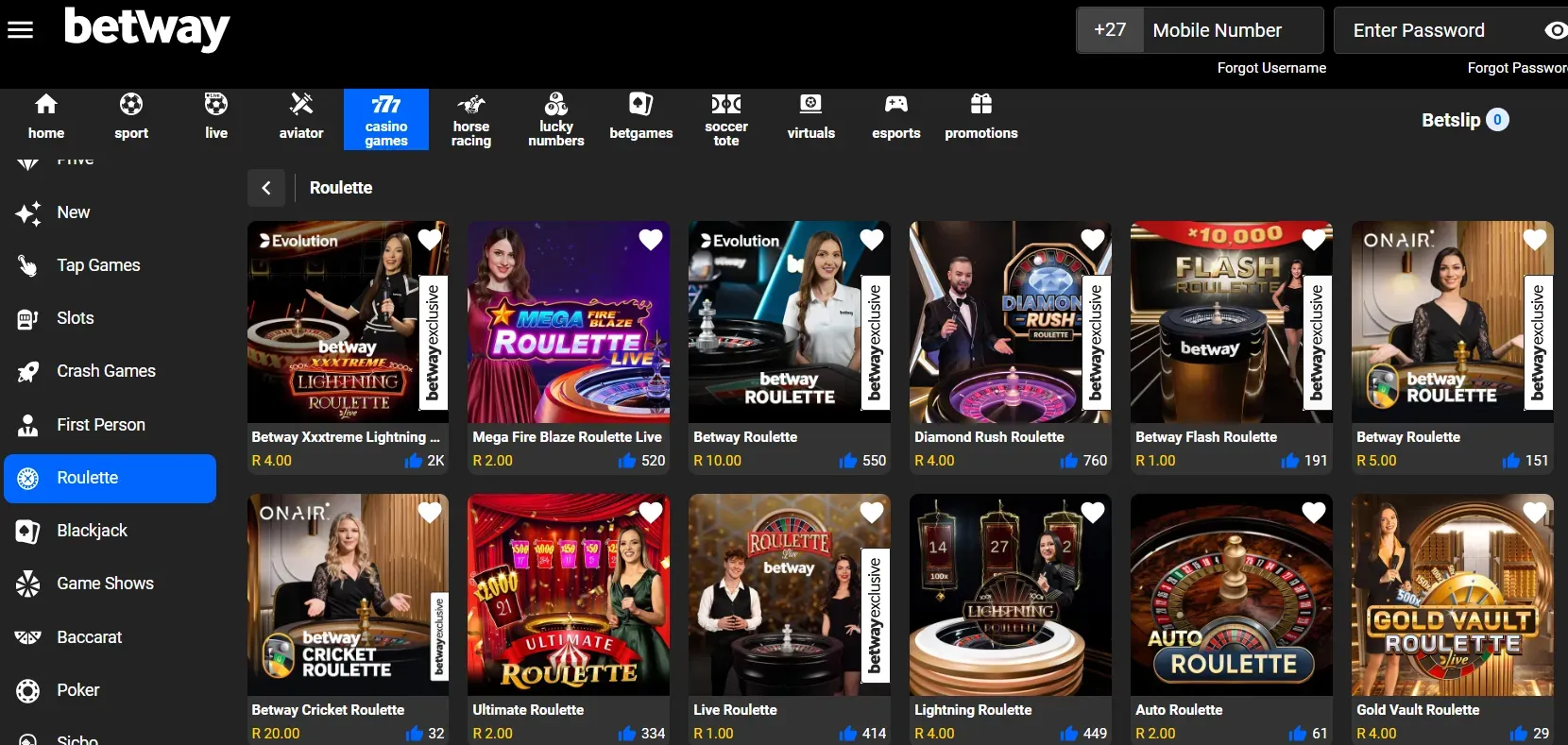Open the esports section
The width and height of the screenshot is (1568, 745).
tap(896, 118)
